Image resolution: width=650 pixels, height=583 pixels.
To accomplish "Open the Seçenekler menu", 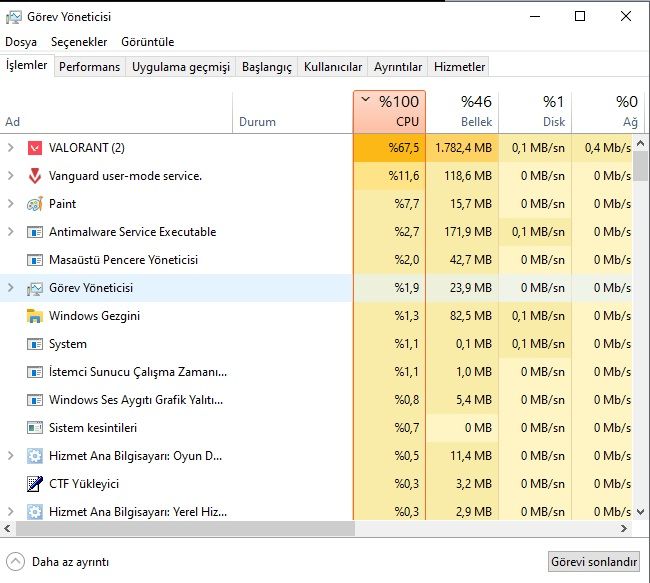I will coord(79,42).
